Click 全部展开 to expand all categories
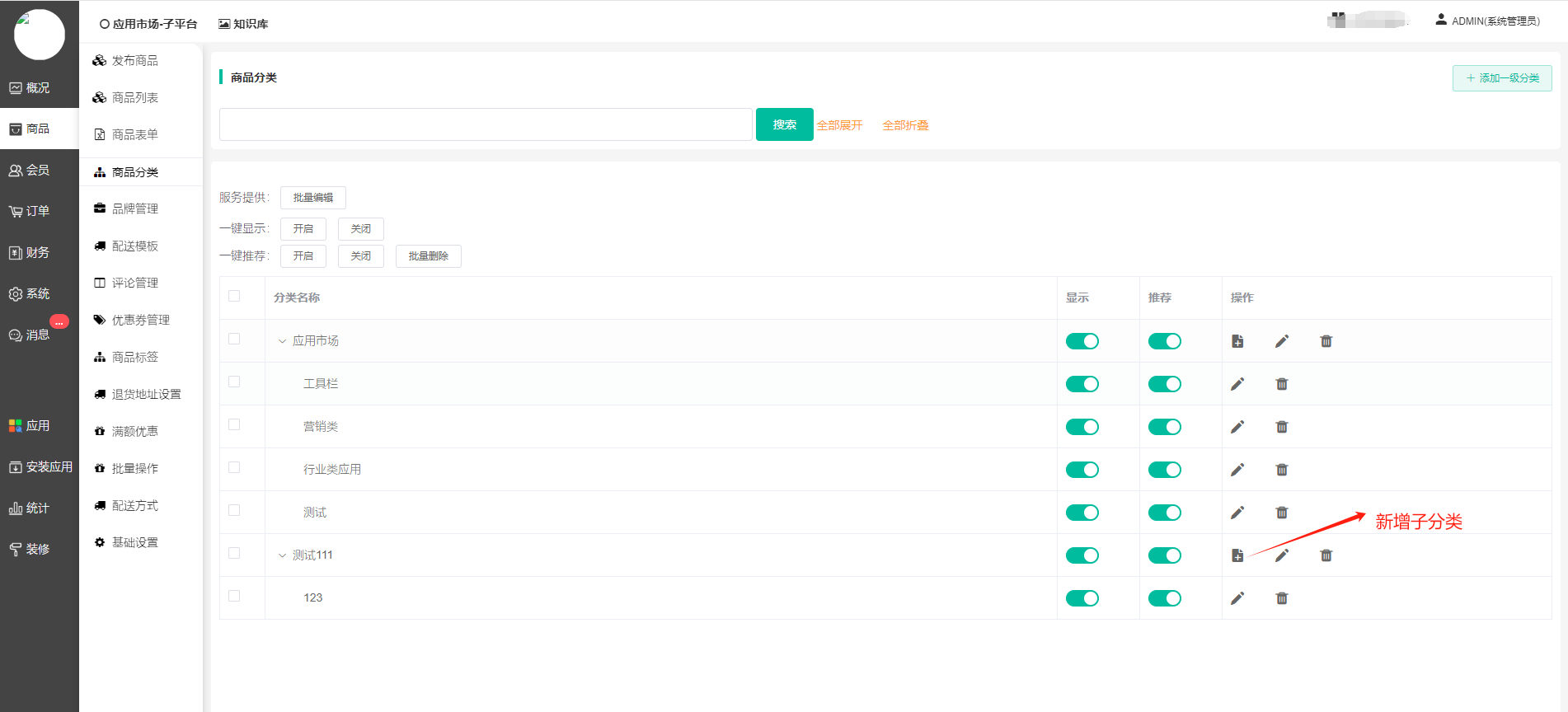 coord(839,125)
